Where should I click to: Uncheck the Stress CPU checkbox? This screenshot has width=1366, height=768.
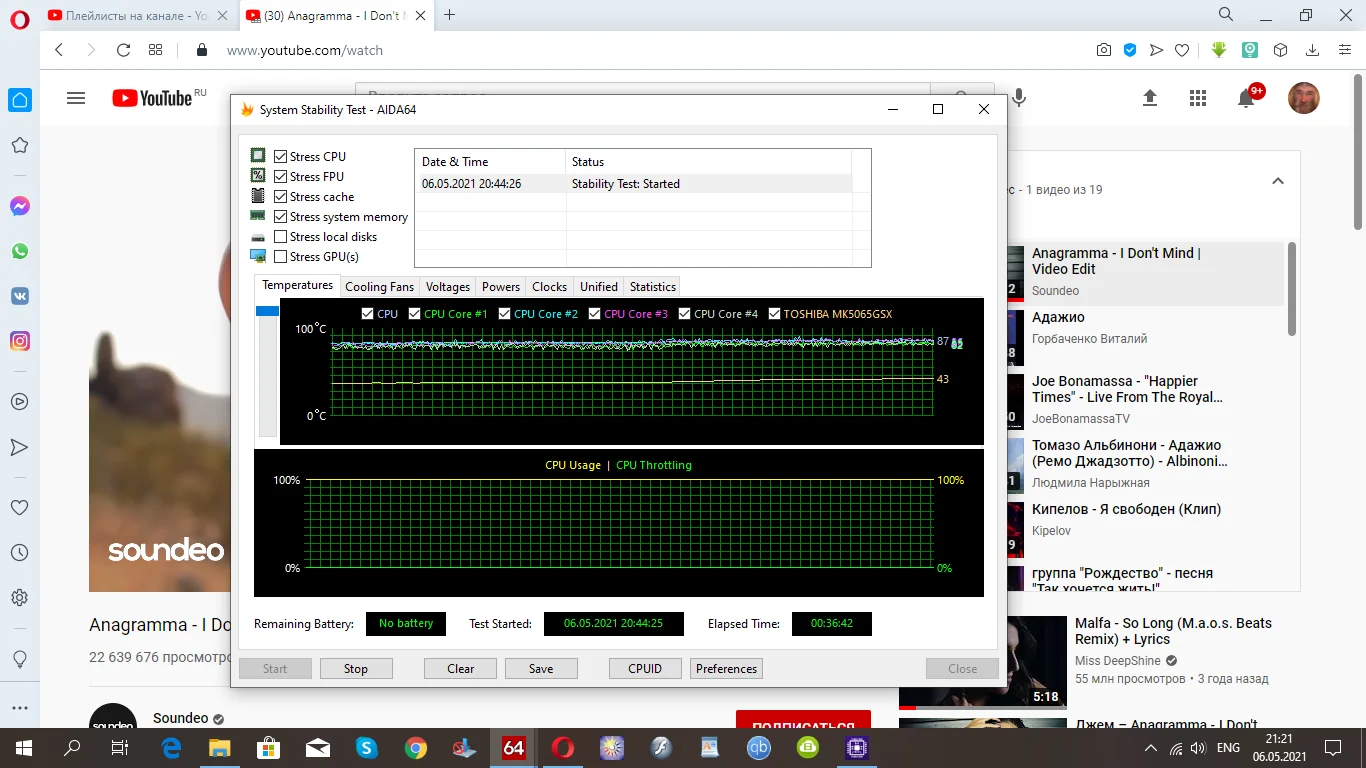281,157
